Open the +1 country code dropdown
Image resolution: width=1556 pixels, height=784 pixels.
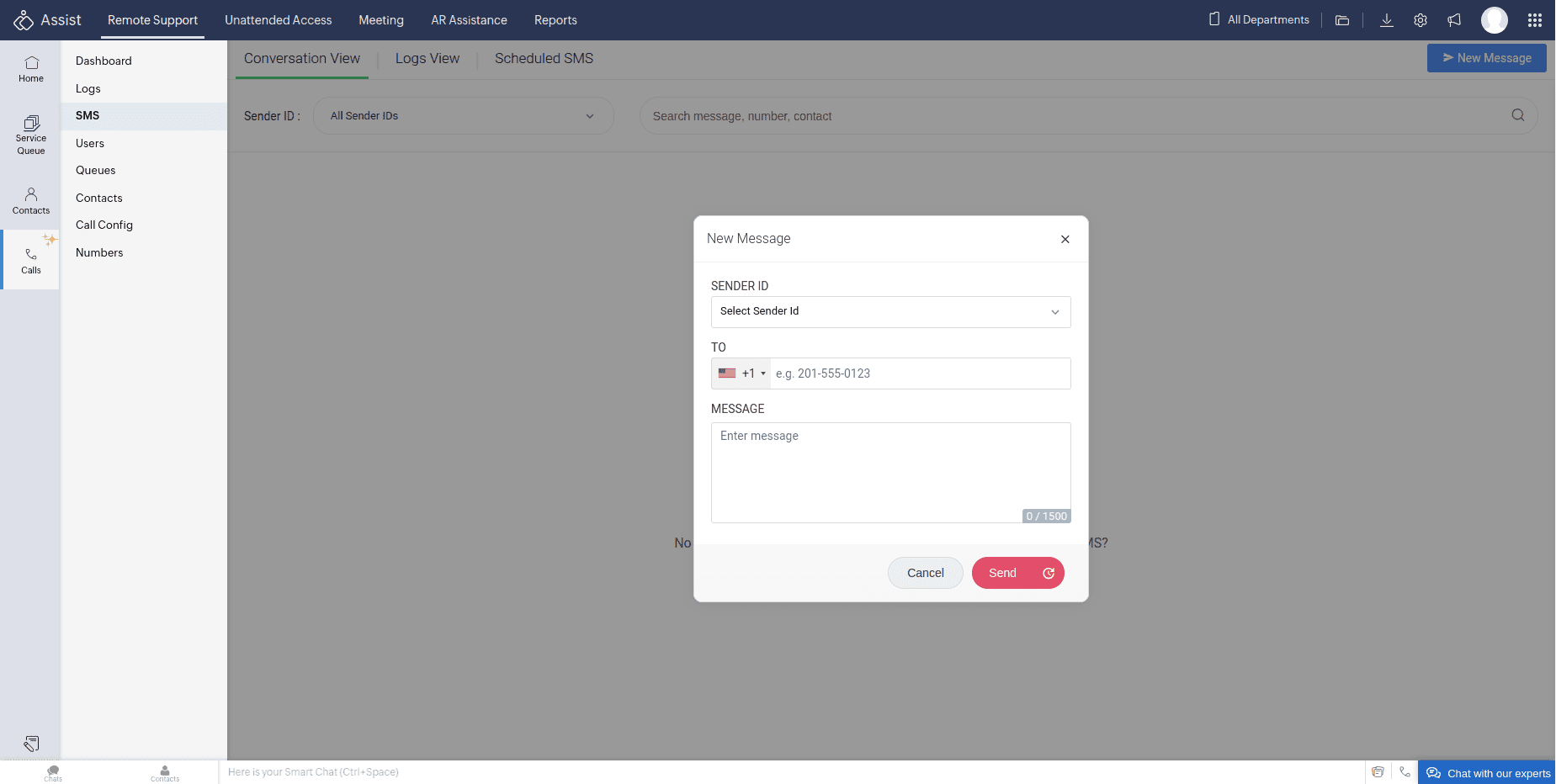click(x=741, y=373)
